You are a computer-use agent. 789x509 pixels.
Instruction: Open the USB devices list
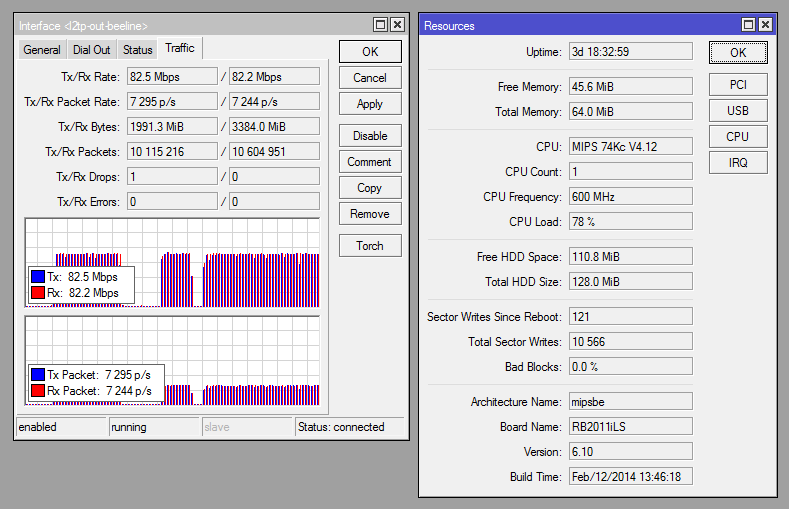click(737, 111)
